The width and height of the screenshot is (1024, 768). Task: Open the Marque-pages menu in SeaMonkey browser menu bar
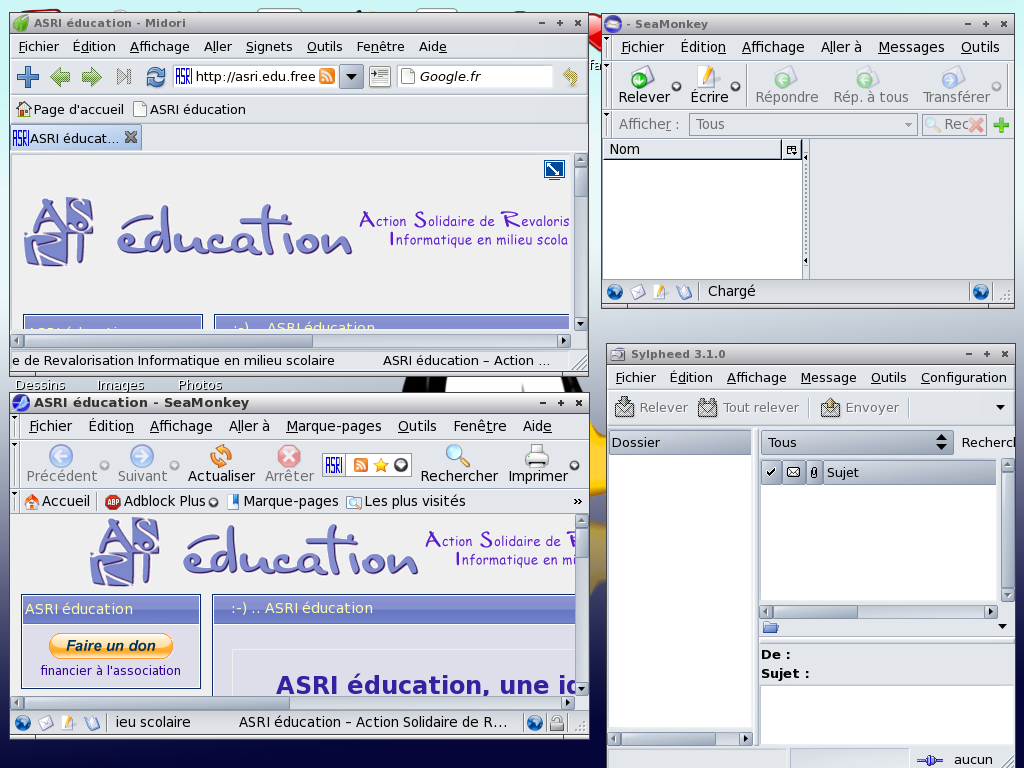tap(334, 426)
